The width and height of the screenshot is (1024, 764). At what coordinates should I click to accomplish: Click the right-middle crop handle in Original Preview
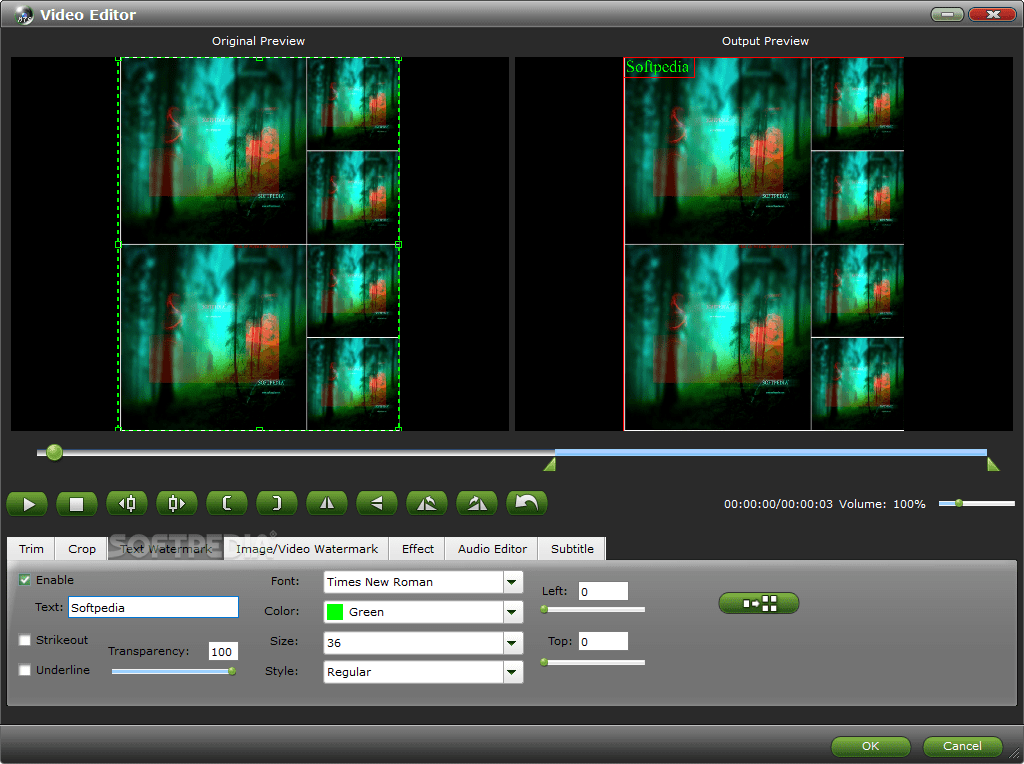[398, 244]
